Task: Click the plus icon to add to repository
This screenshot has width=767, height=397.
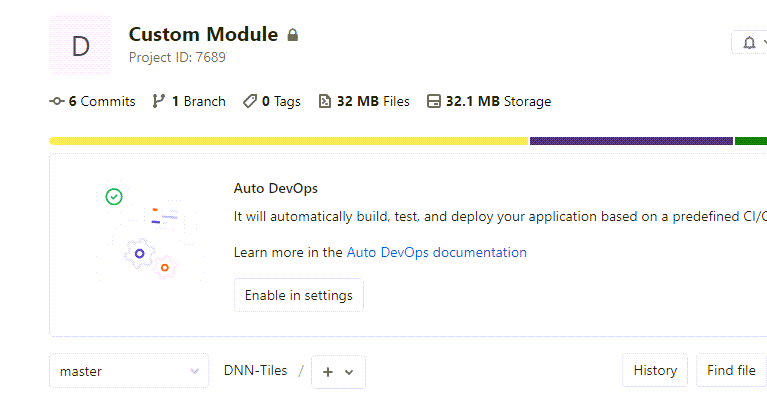Action: click(328, 372)
